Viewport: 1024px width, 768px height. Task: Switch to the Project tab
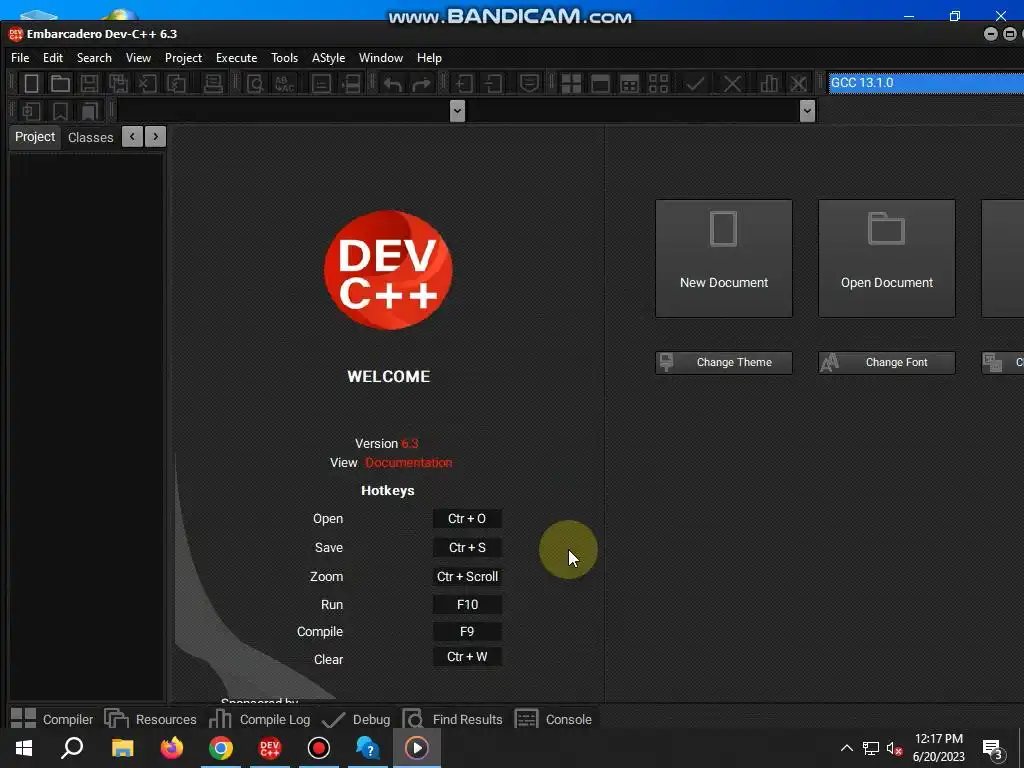click(x=35, y=136)
